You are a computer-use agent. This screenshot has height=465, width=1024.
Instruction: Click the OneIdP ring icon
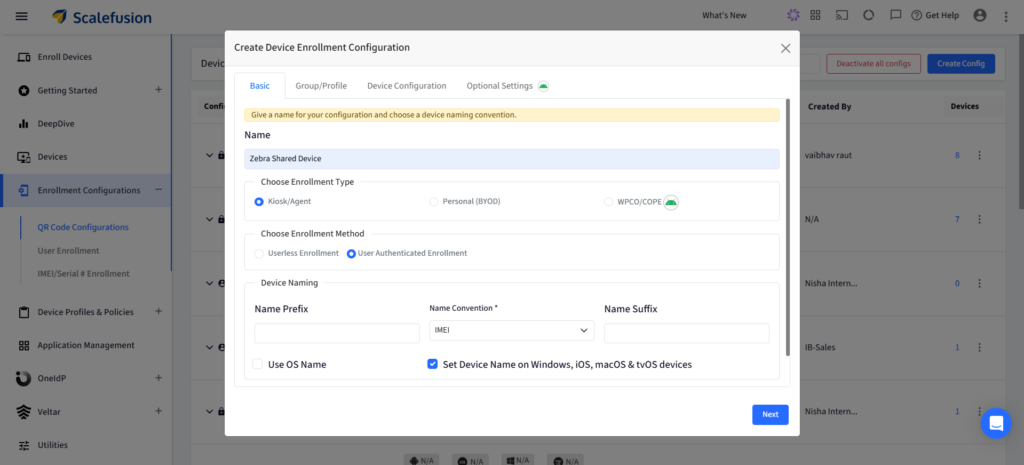pos(24,378)
